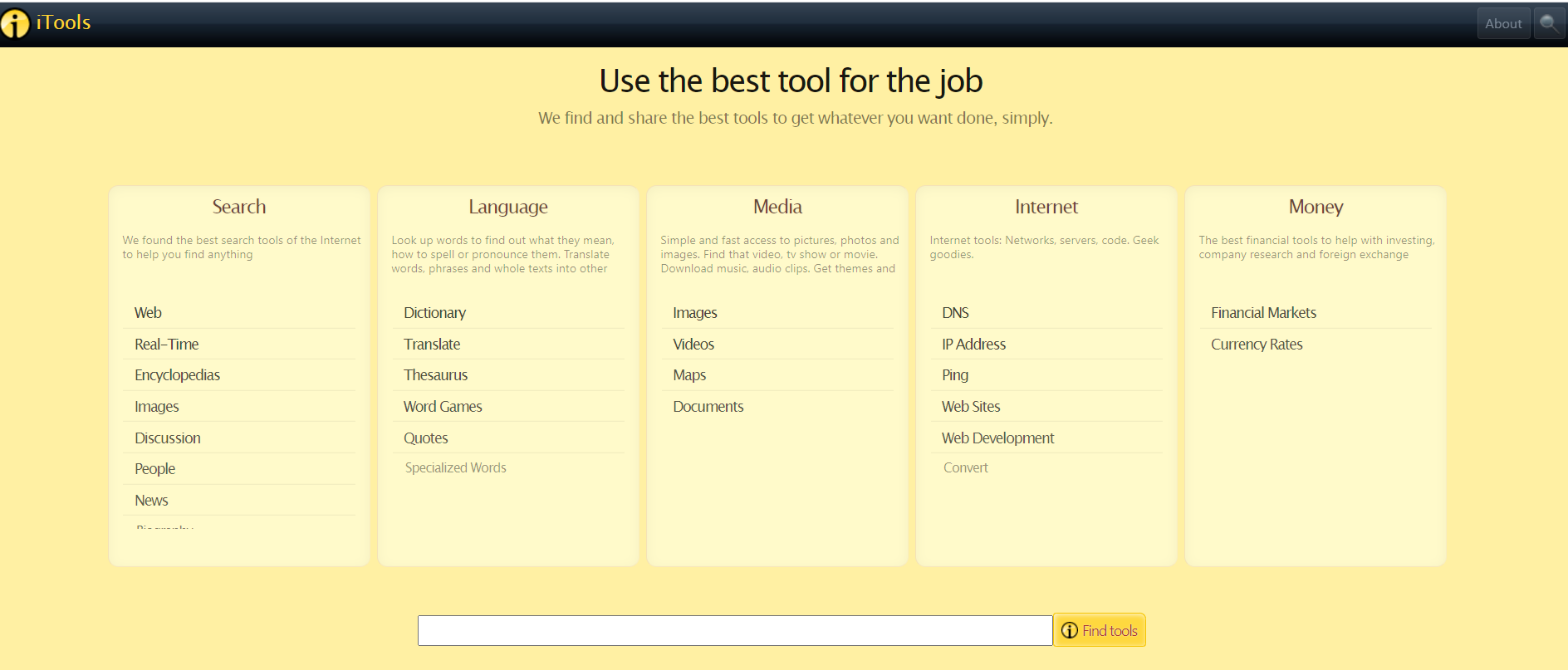Open the Media category heading
Screen dimensions: 1568x670
(x=777, y=207)
